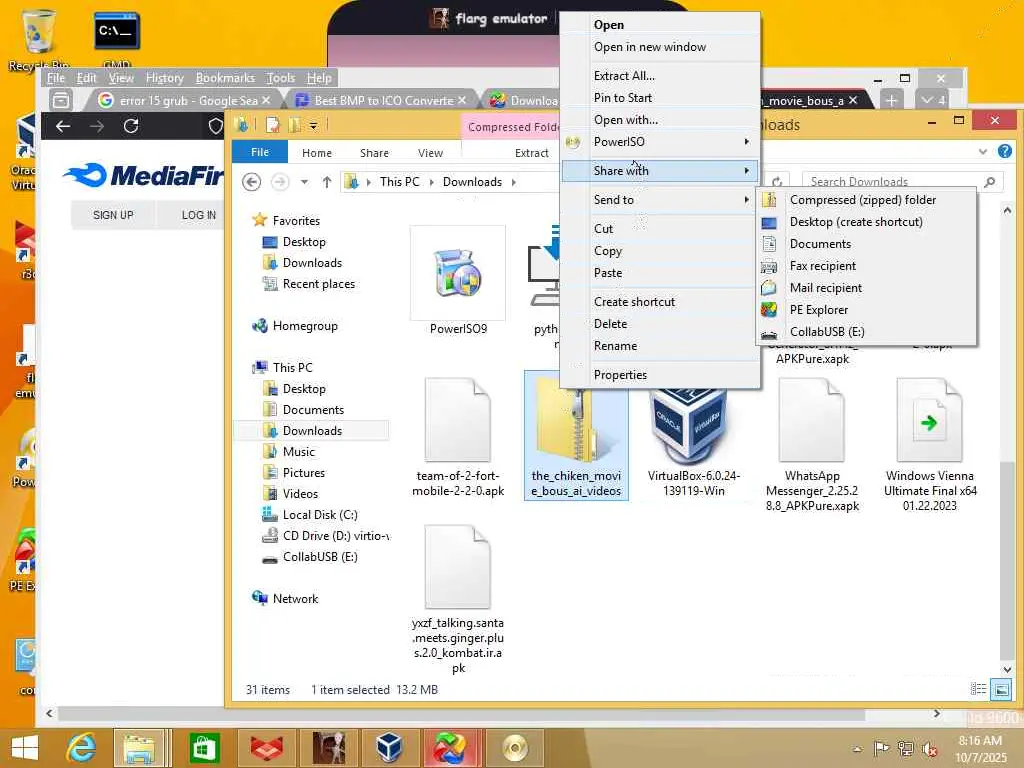Click Explorer back navigation arrow
Image resolution: width=1024 pixels, height=768 pixels.
click(x=251, y=182)
